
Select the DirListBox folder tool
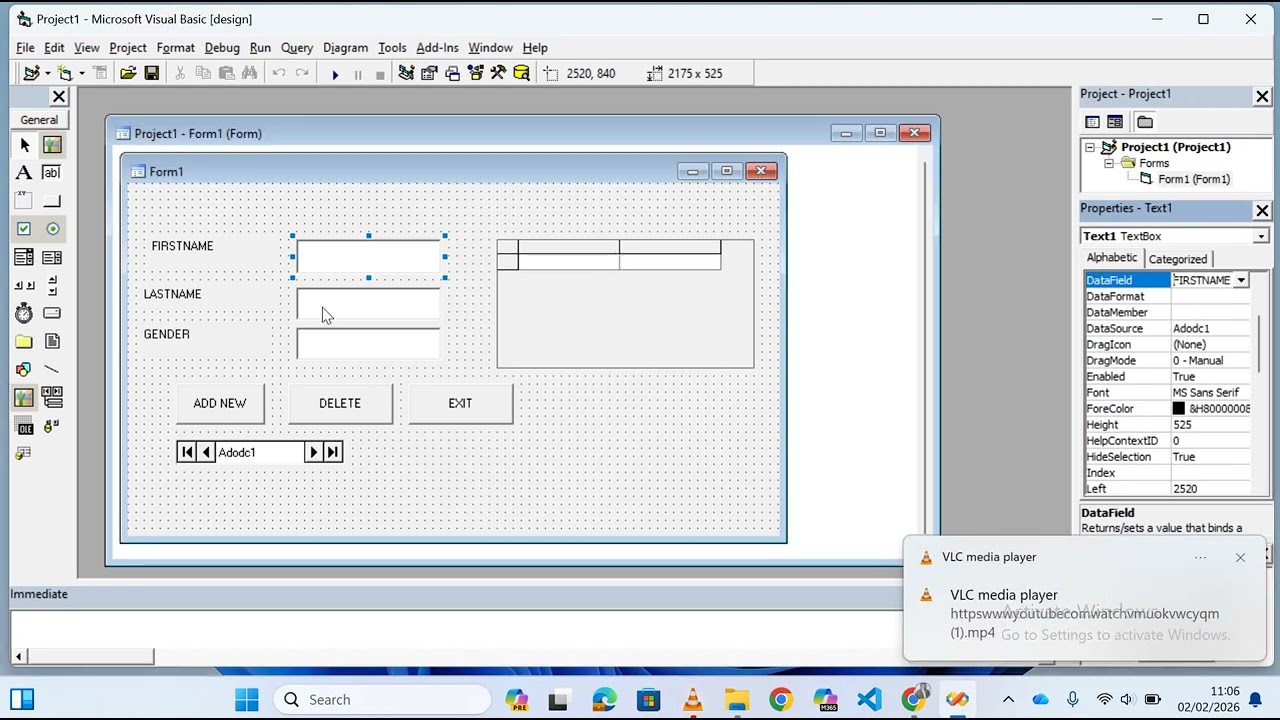24,341
